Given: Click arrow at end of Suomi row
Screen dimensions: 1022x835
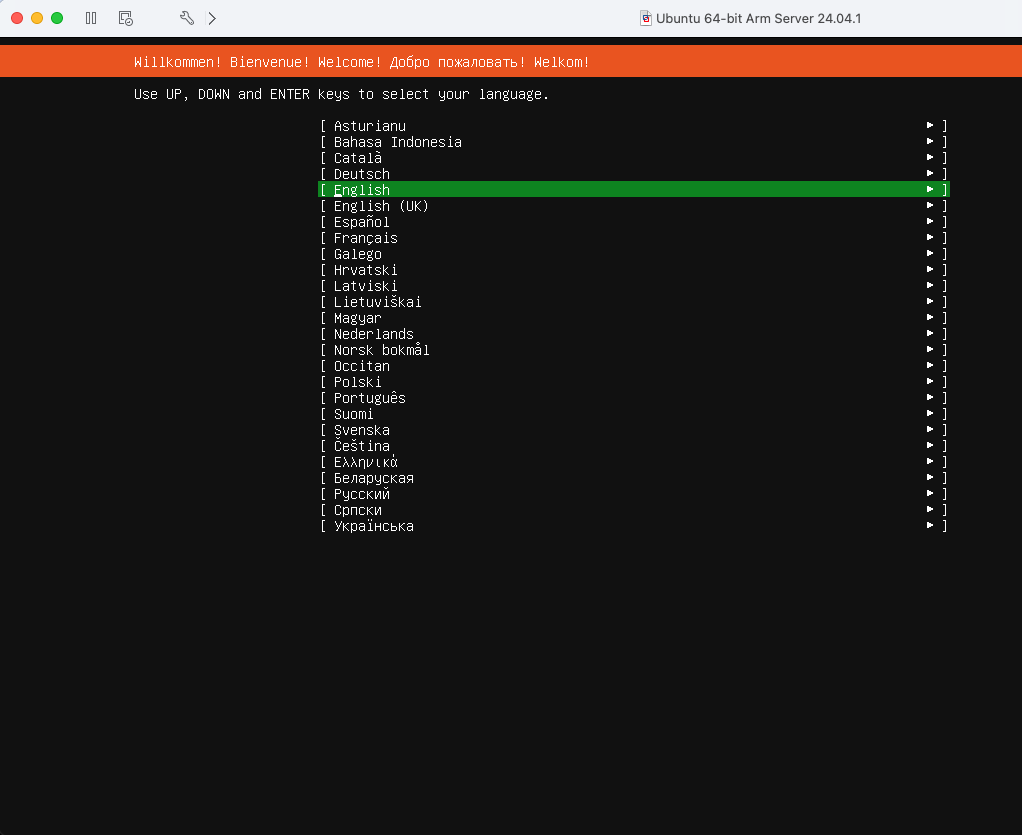Looking at the screenshot, I should pos(930,413).
